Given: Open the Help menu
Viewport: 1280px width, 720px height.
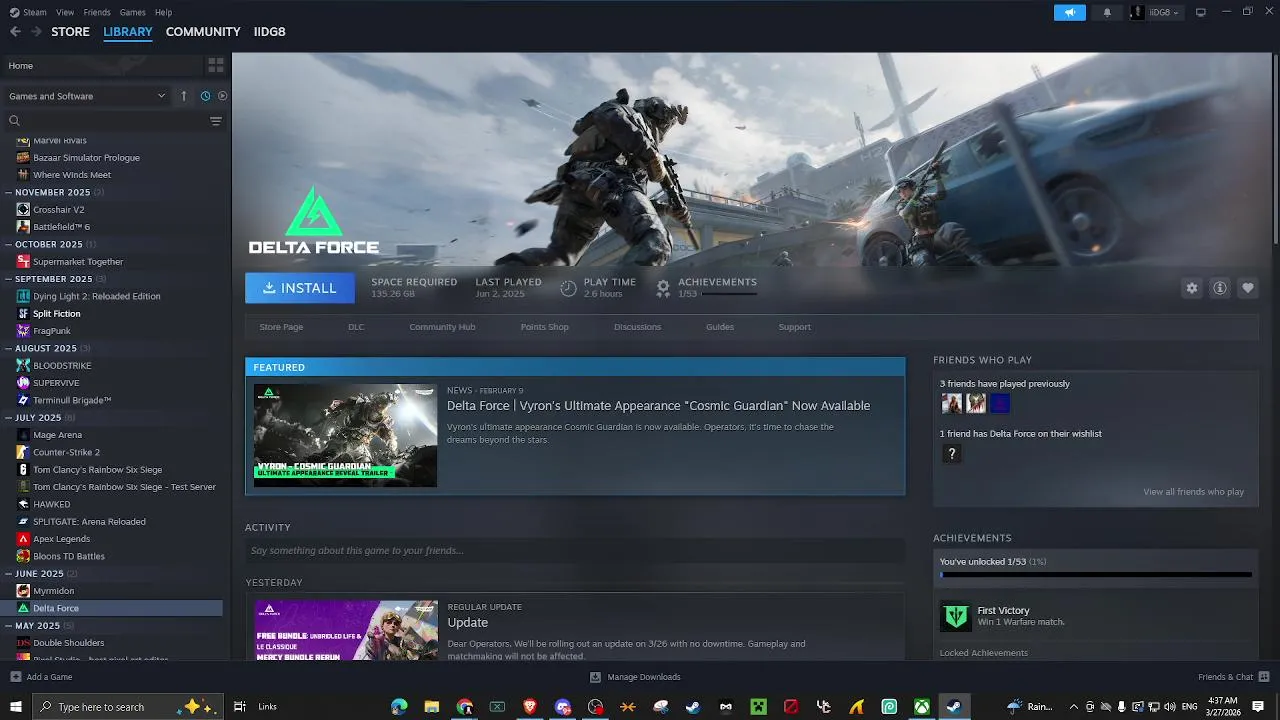Looking at the screenshot, I should pyautogui.click(x=163, y=12).
